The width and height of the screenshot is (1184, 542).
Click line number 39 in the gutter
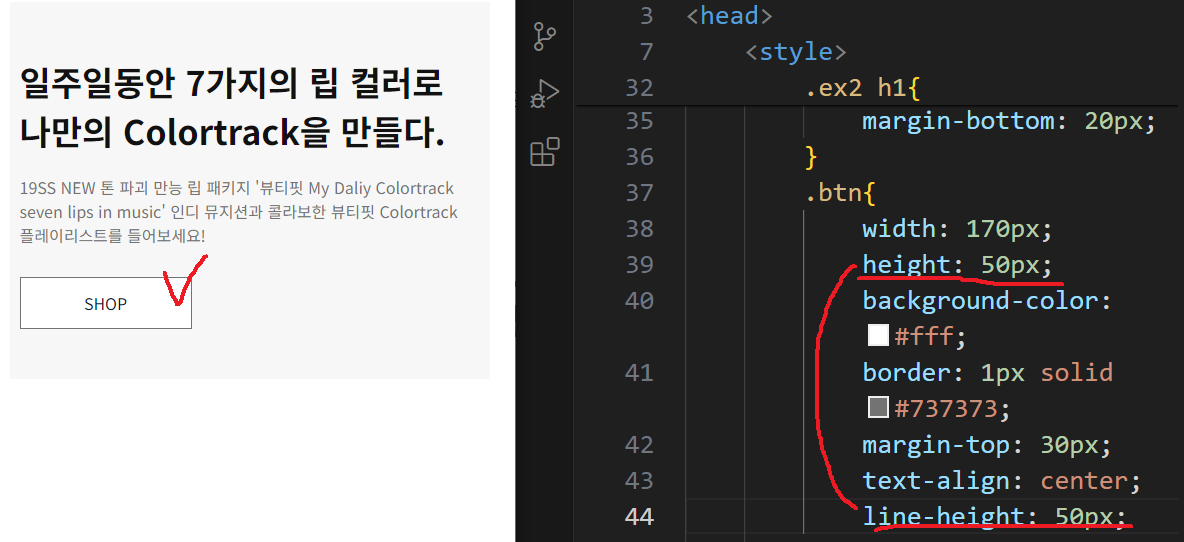point(640,264)
